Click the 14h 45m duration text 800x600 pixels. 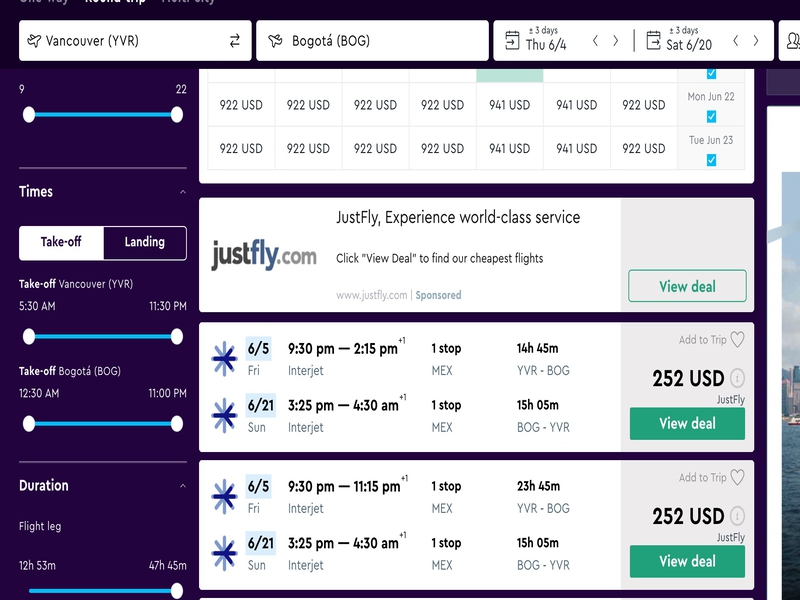537,348
